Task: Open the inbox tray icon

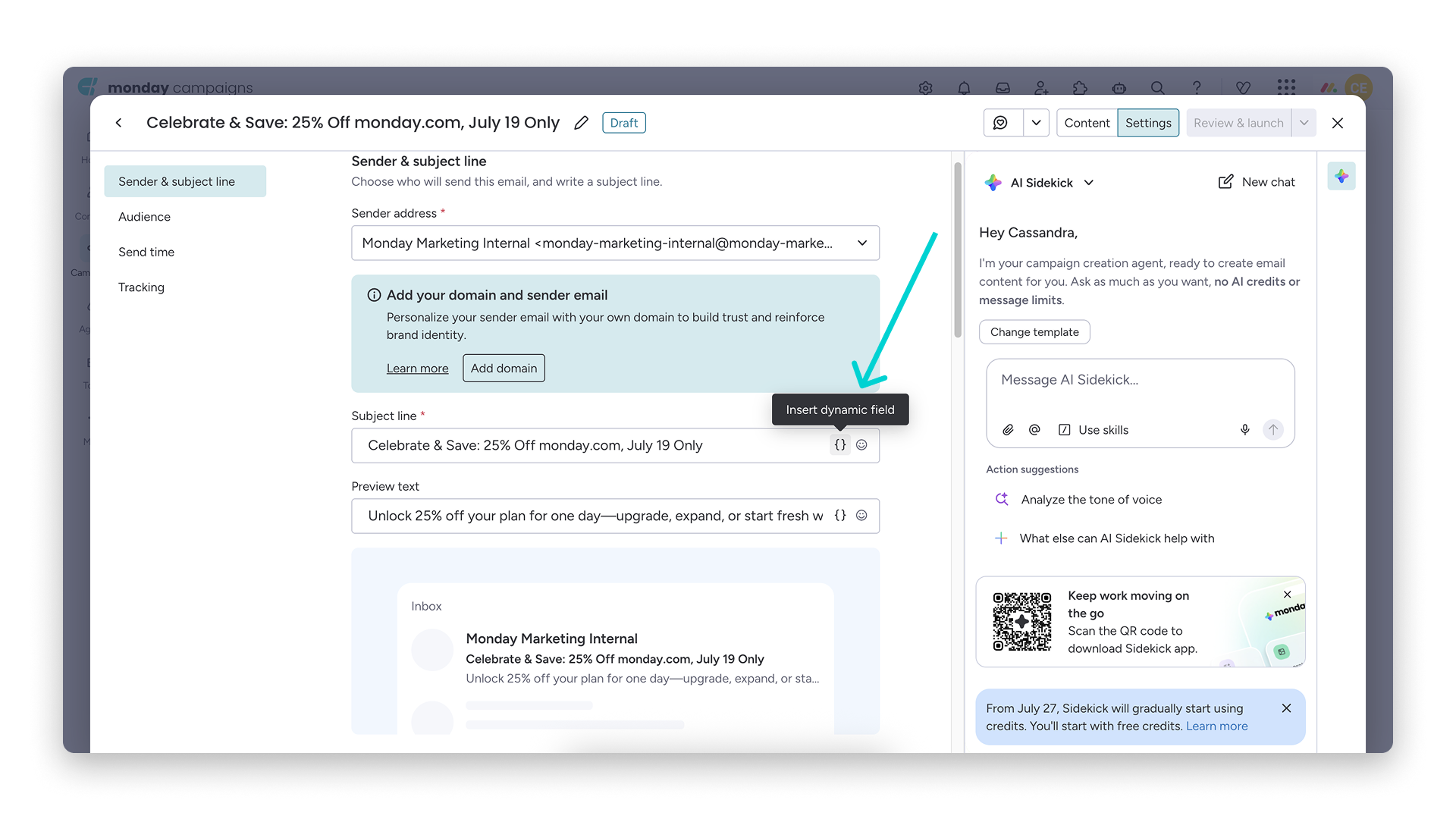Action: (x=1003, y=88)
